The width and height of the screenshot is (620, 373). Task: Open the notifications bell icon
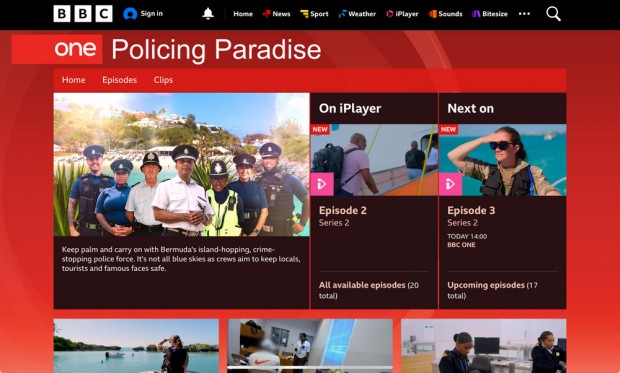pos(208,14)
